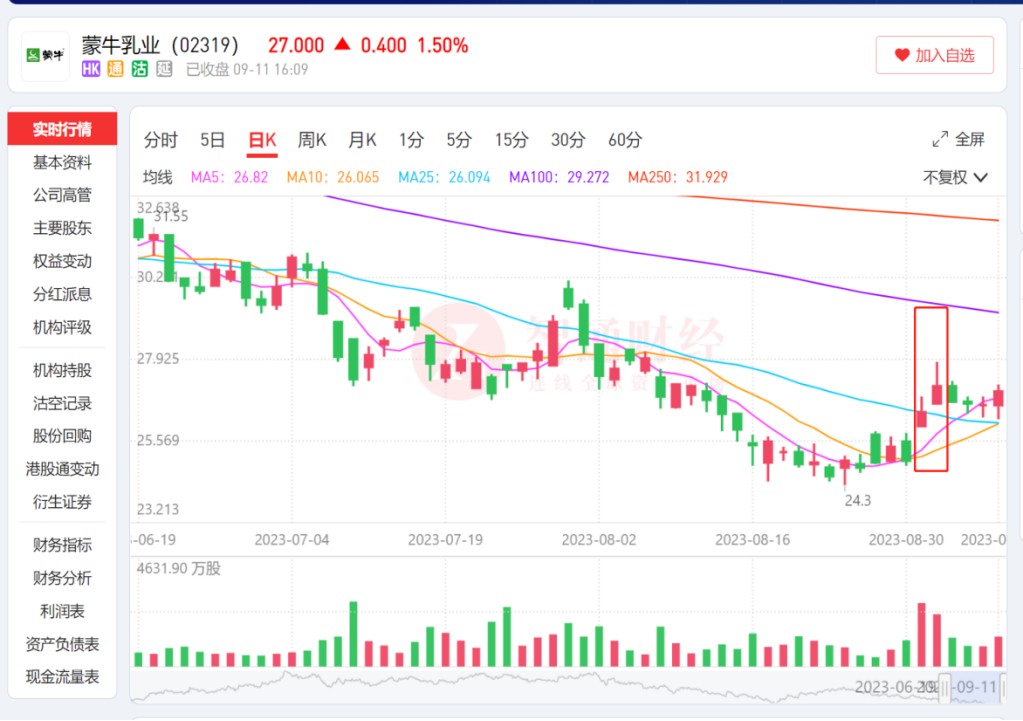Click the gray 延 delayed-quote badge
This screenshot has width=1023, height=721.
[x=164, y=69]
